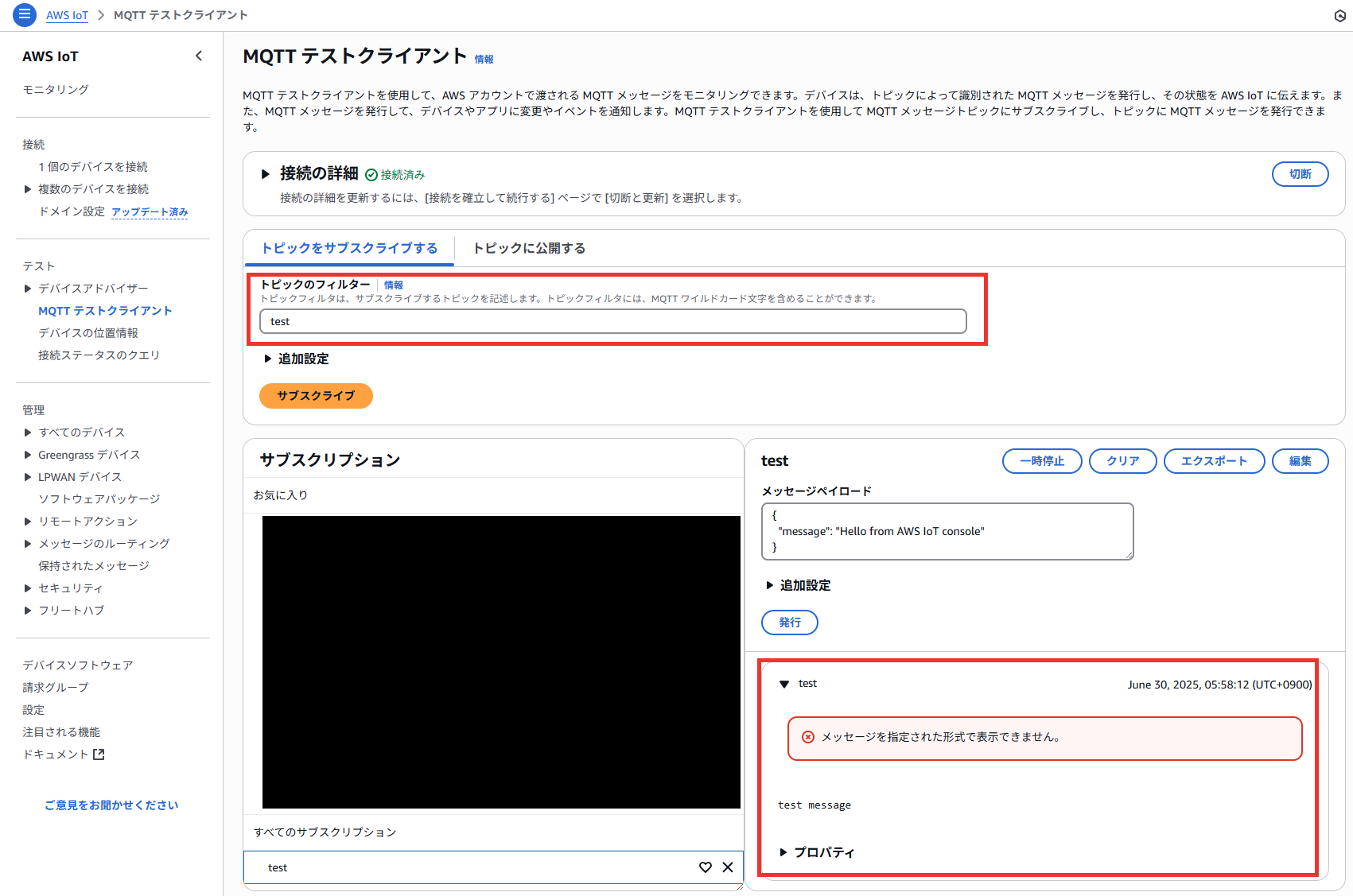Screen dimensions: 1353x896
Task: Click the 編集 button
Action: pyautogui.click(x=1300, y=461)
